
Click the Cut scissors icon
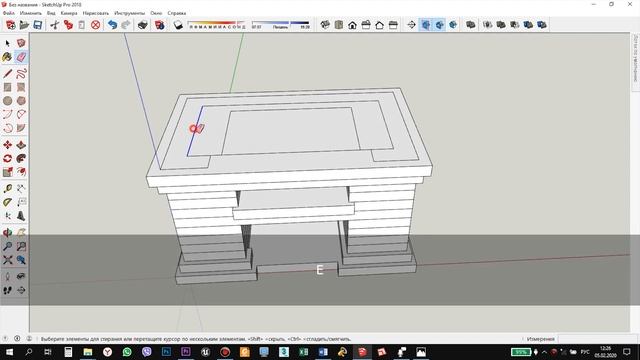click(55, 25)
